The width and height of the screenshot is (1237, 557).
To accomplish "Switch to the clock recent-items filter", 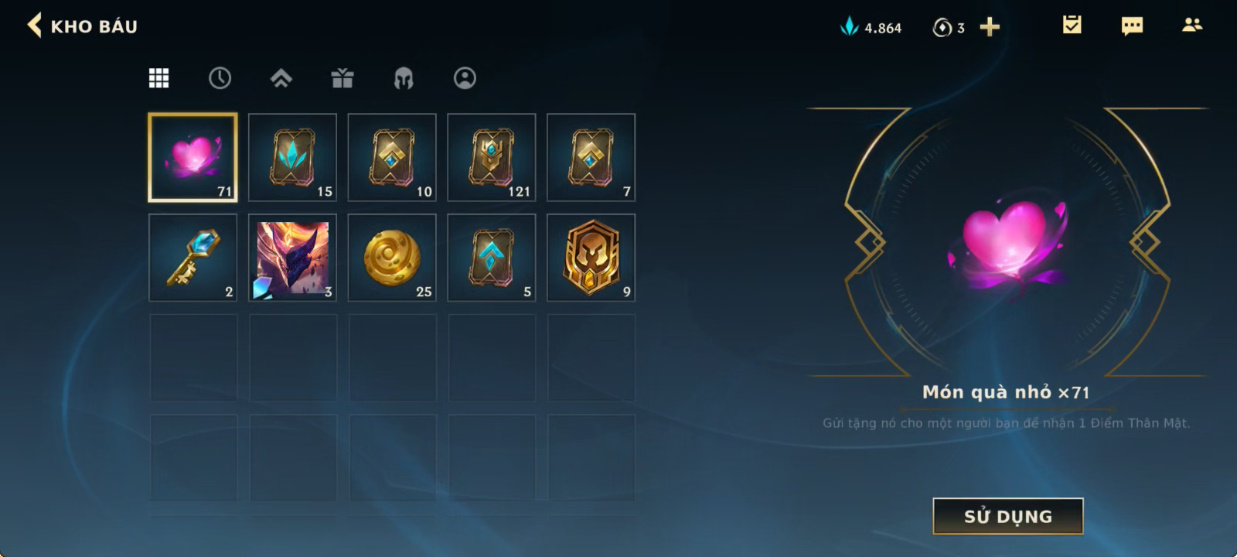I will click(220, 78).
